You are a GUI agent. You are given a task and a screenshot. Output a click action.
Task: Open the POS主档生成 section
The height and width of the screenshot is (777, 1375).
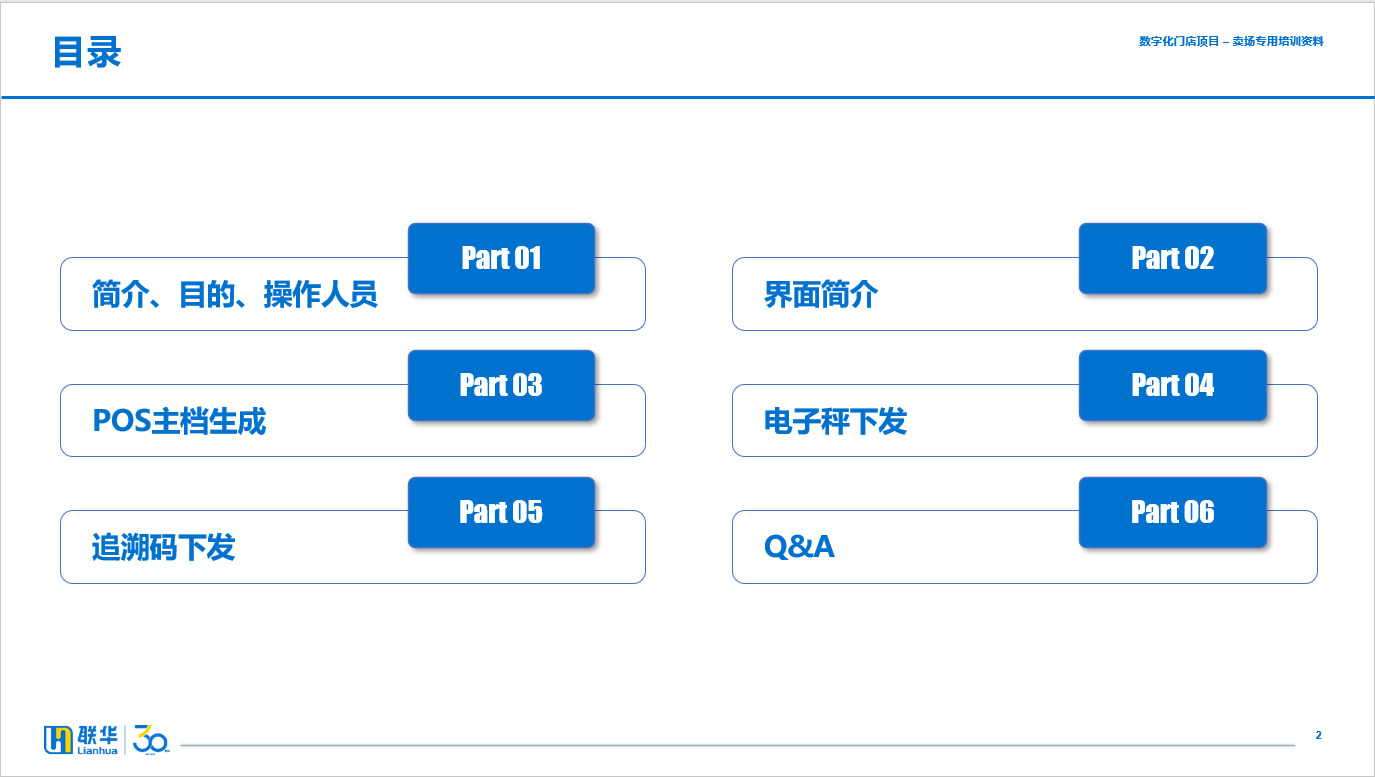[352, 421]
